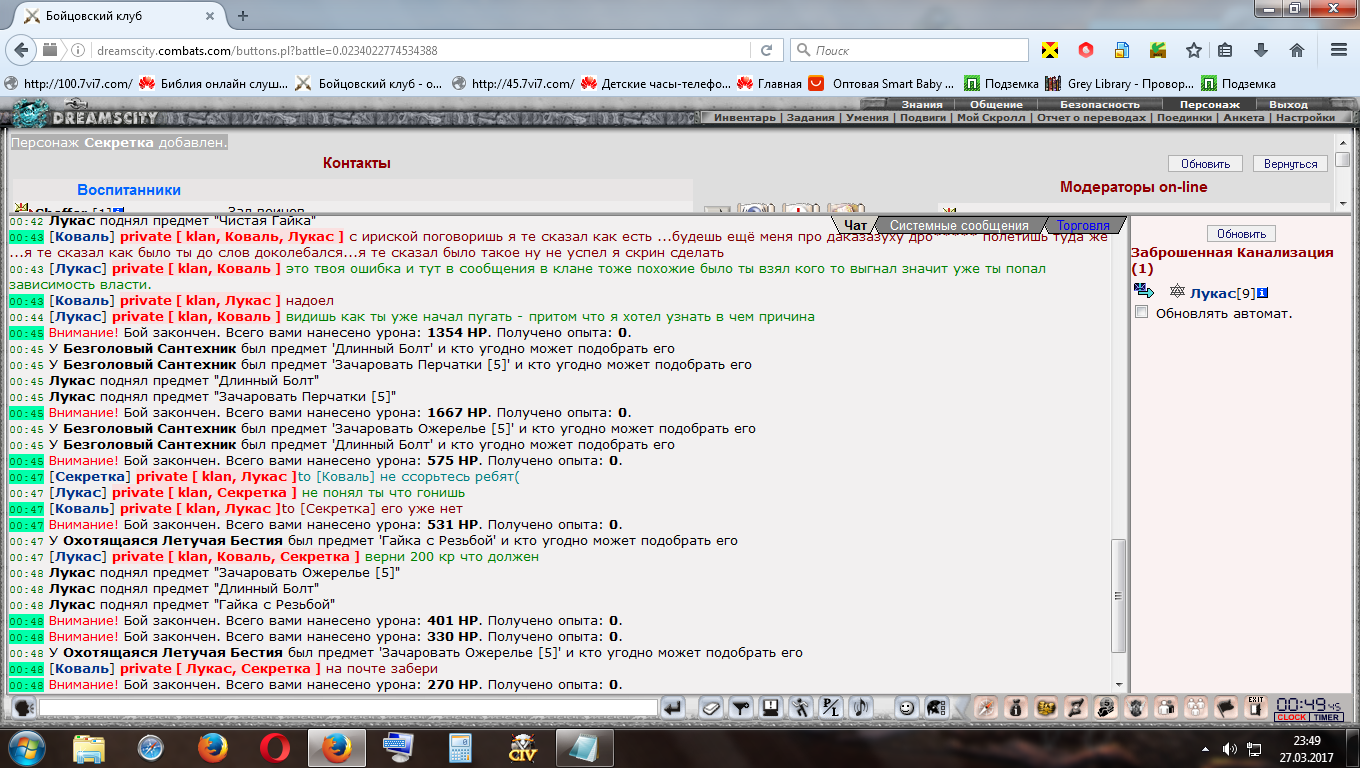Open the Firefox downloads arrow icon
Viewport: 1360px width, 768px height.
point(1261,50)
